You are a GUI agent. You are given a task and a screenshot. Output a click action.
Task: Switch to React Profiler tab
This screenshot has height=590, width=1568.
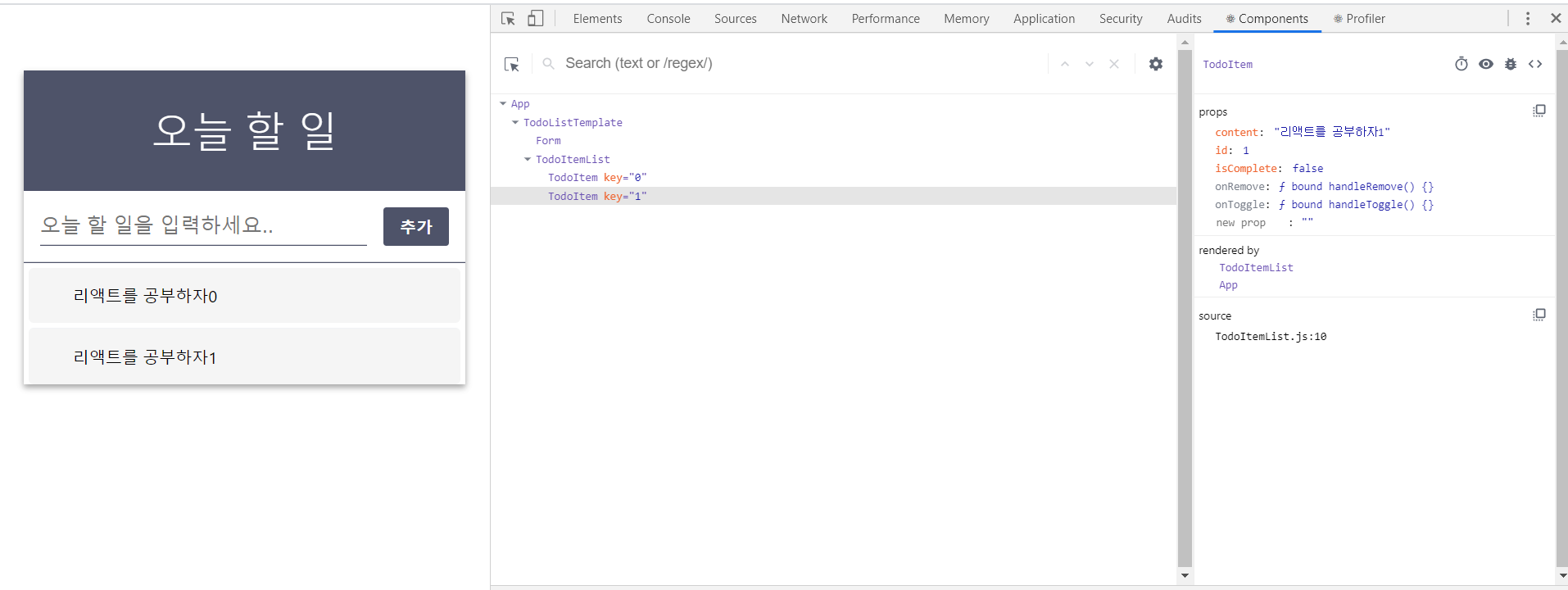click(1360, 19)
